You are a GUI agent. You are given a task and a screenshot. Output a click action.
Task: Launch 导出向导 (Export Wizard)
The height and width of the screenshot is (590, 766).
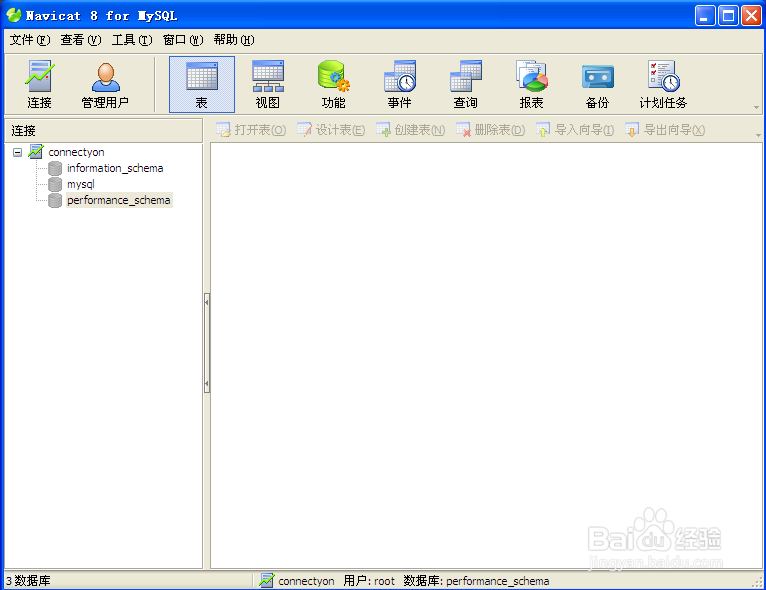(x=665, y=130)
